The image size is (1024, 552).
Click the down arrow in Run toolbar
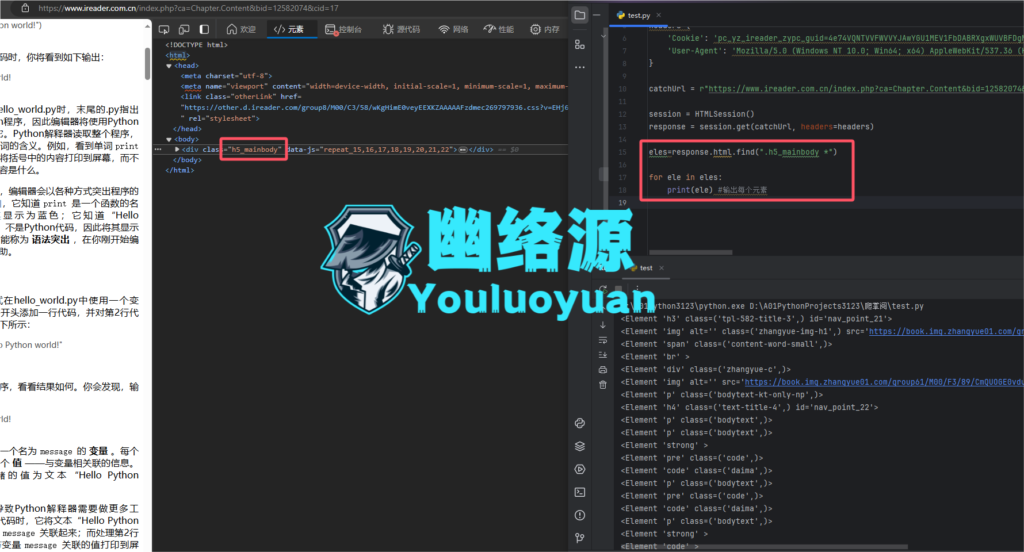point(603,325)
